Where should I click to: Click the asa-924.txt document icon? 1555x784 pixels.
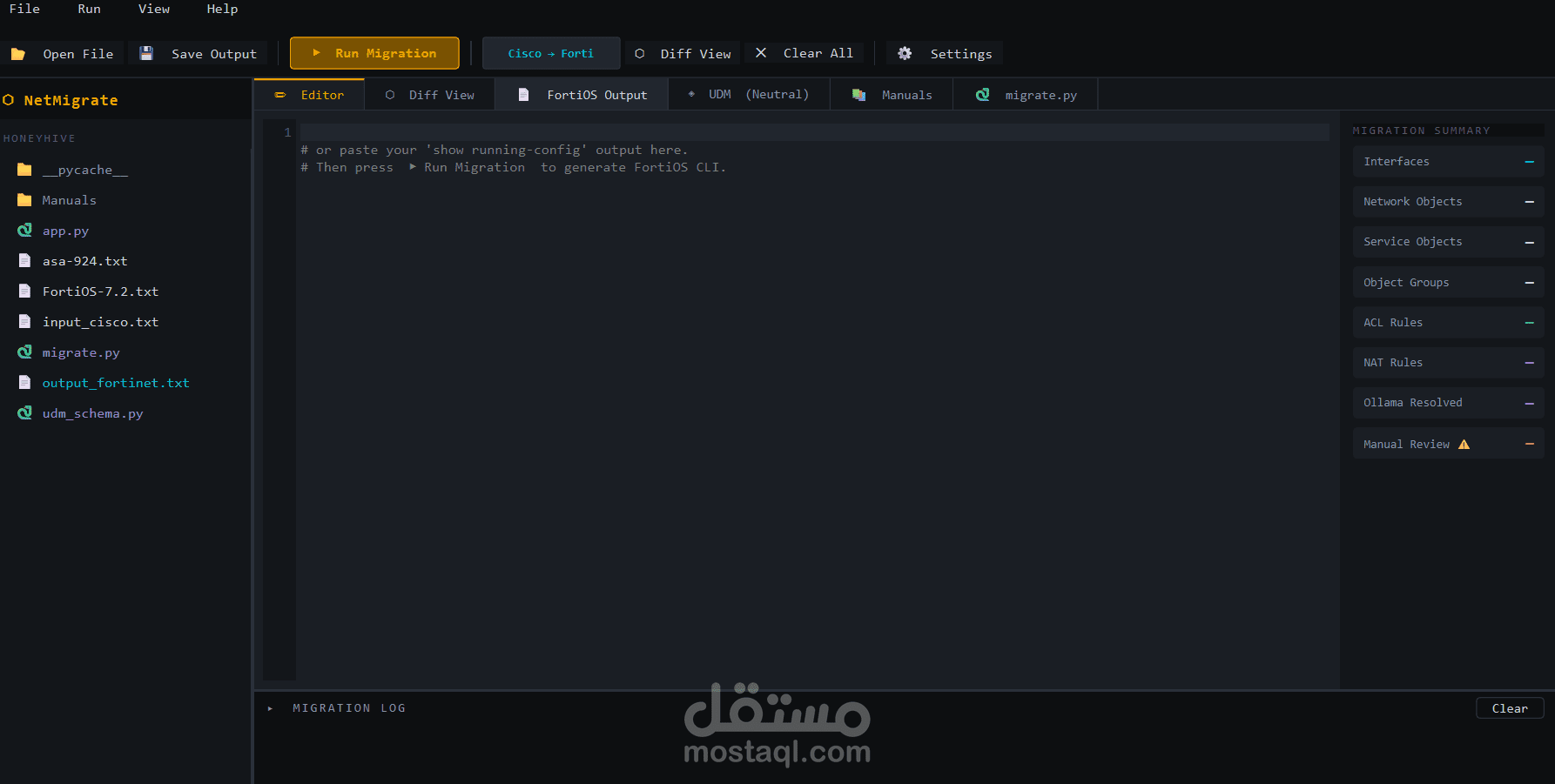[24, 261]
